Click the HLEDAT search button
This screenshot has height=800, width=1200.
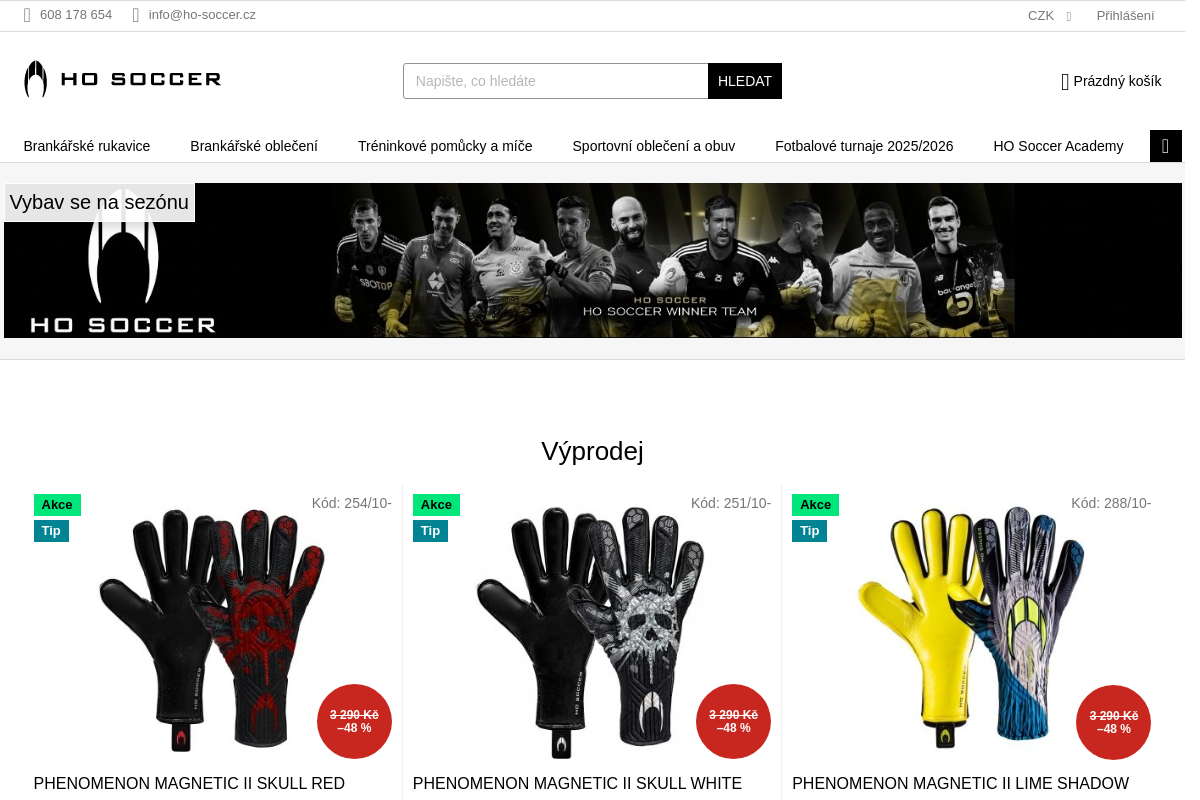(x=745, y=81)
